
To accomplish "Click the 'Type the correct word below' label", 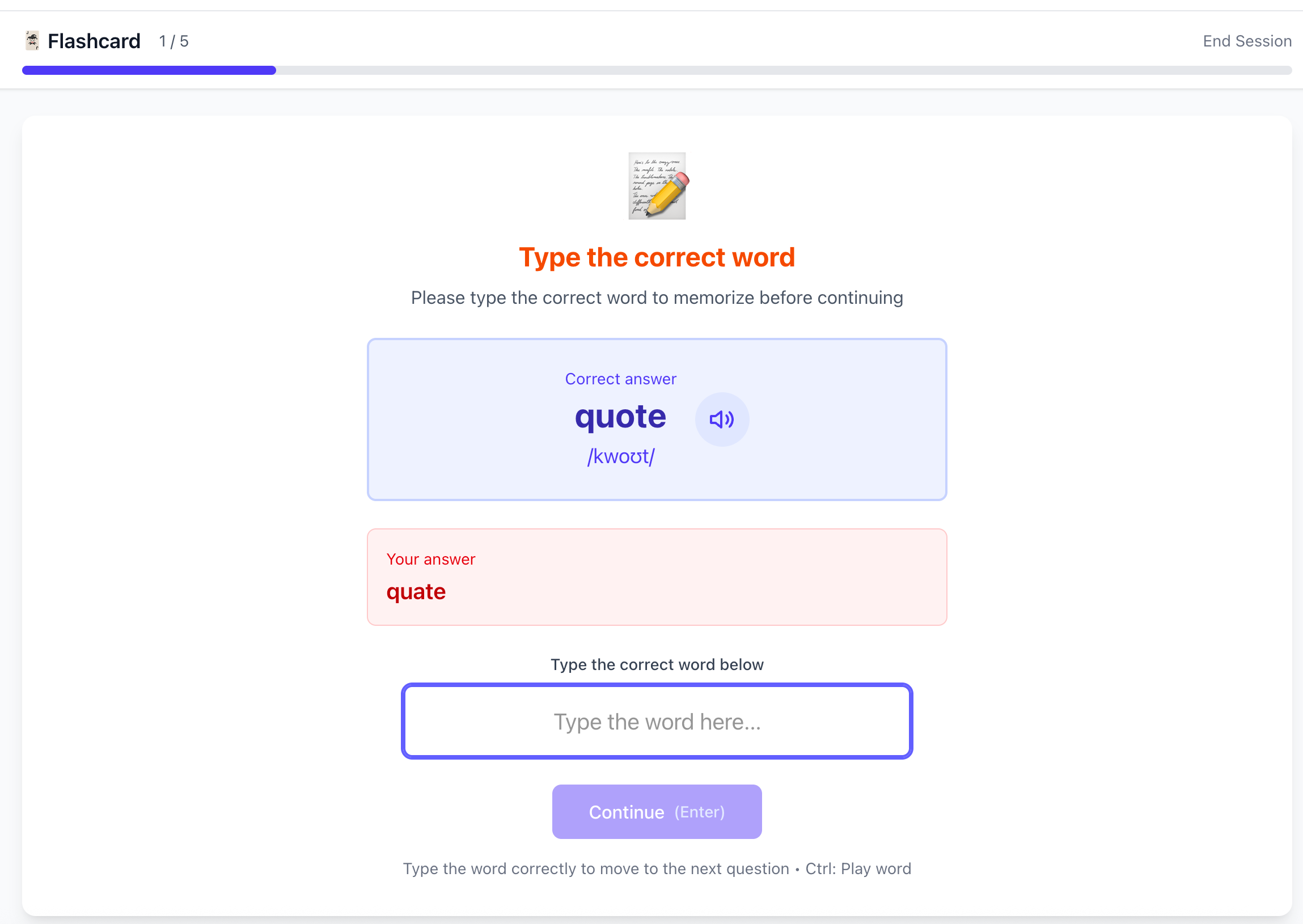I will (x=657, y=664).
